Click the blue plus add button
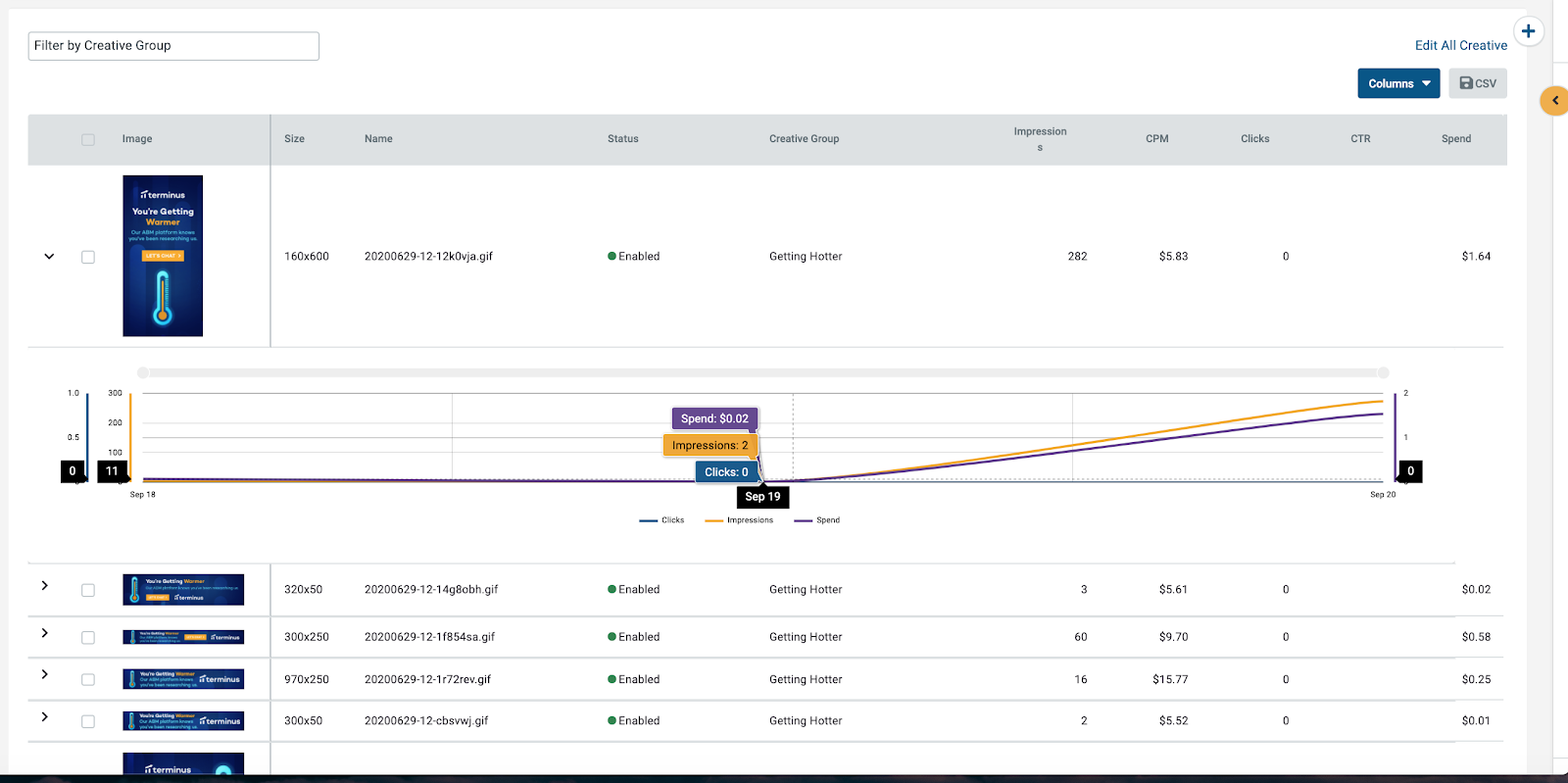This screenshot has height=783, width=1568. (1528, 31)
